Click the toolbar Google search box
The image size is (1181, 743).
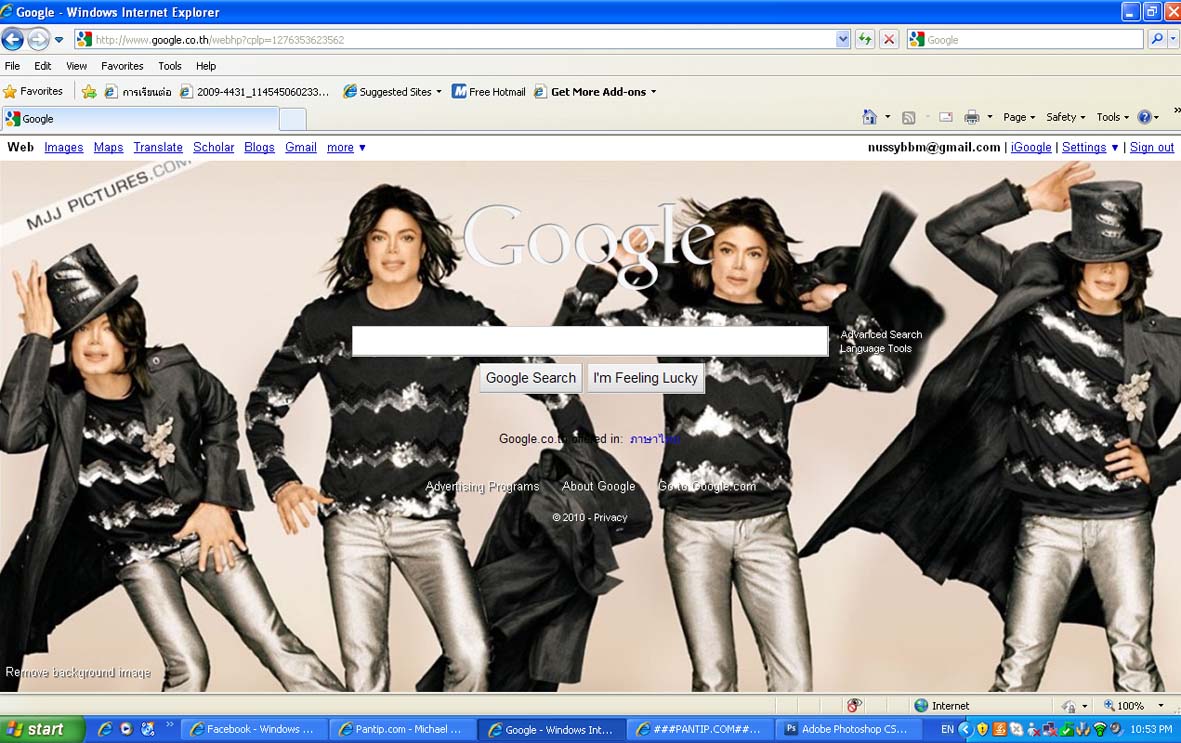pos(1025,40)
